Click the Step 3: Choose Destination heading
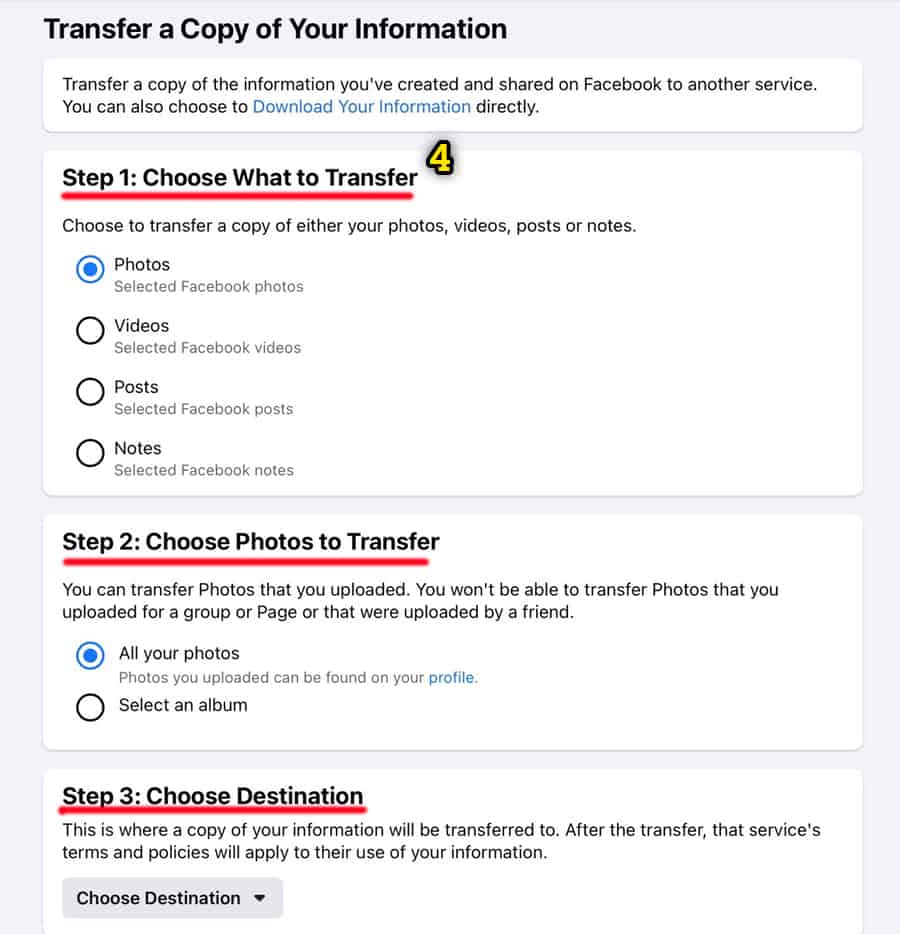 pos(212,796)
